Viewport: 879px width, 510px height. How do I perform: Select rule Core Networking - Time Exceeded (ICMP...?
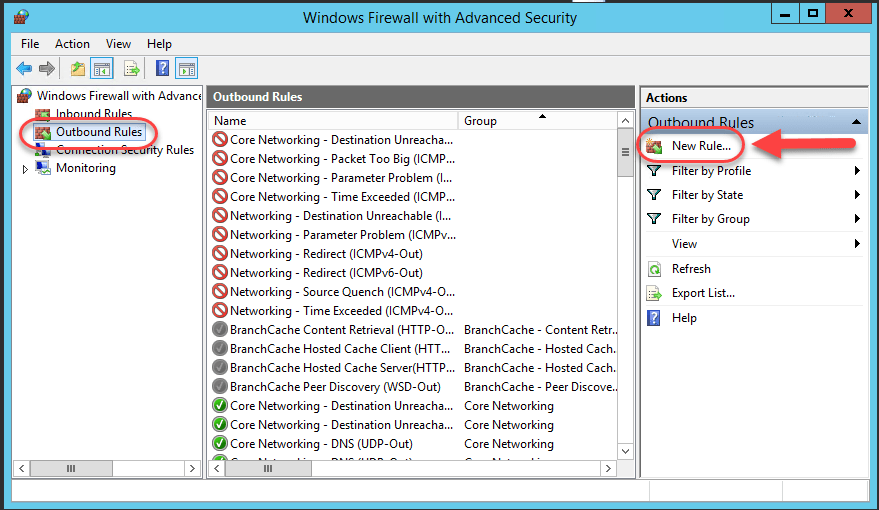coord(342,197)
